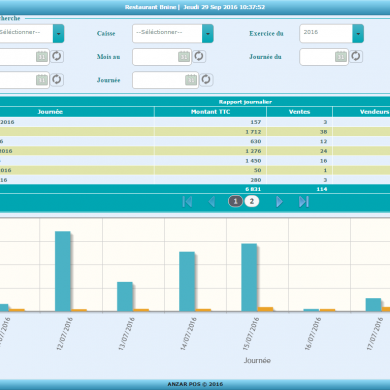Screen dimensions: 390x390
Task: Select page 2 of the report
Action: coord(252,201)
